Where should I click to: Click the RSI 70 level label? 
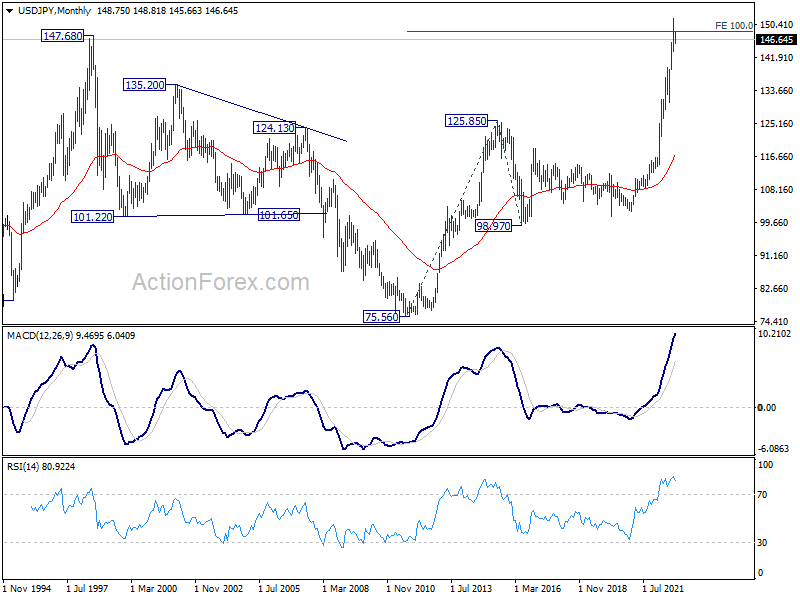pos(762,494)
